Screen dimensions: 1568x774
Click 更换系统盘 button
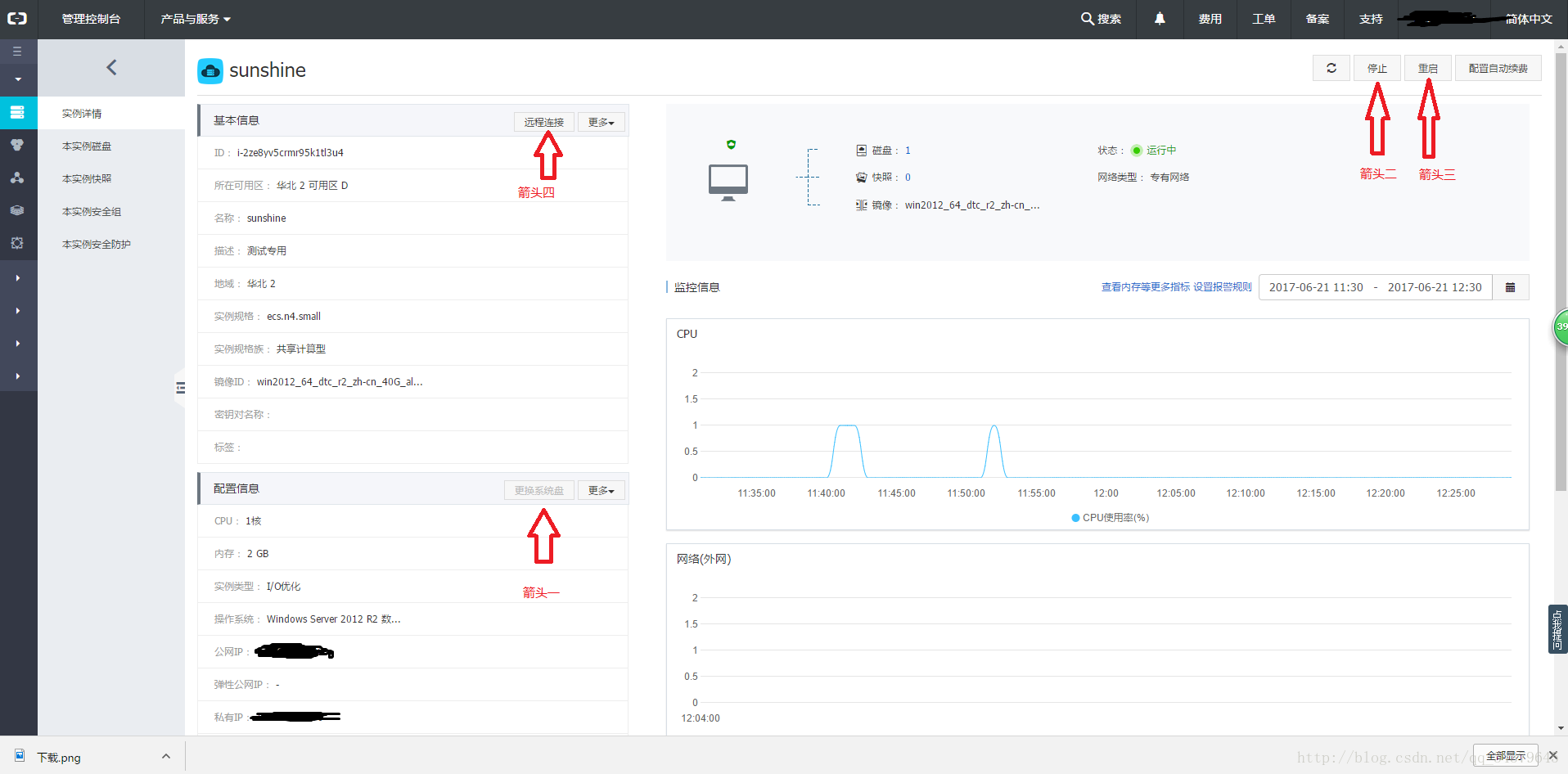539,490
